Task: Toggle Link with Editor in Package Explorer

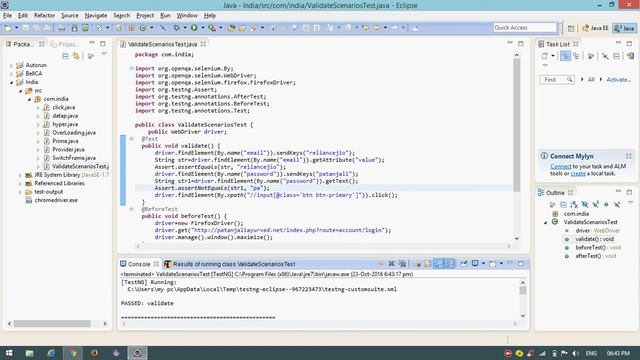Action: pyautogui.click(x=76, y=56)
